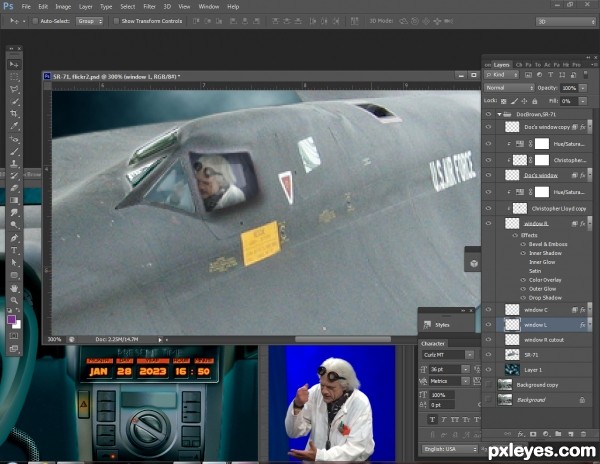Select the Rectangle shape tool
The image size is (600, 464).
pyautogui.click(x=14, y=275)
